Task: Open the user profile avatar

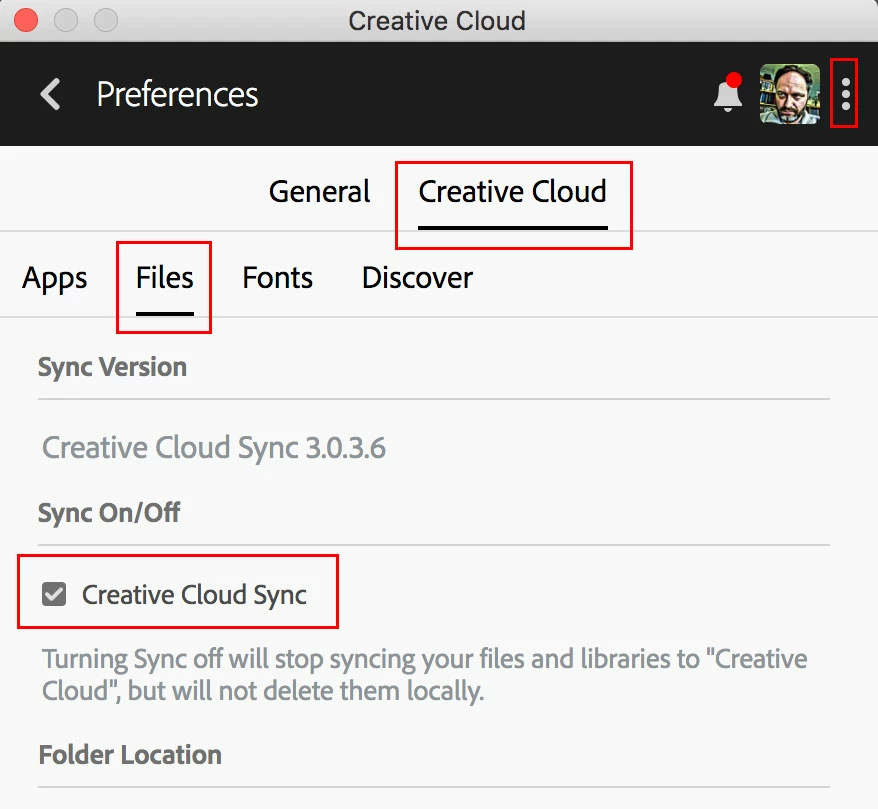Action: 789,93
